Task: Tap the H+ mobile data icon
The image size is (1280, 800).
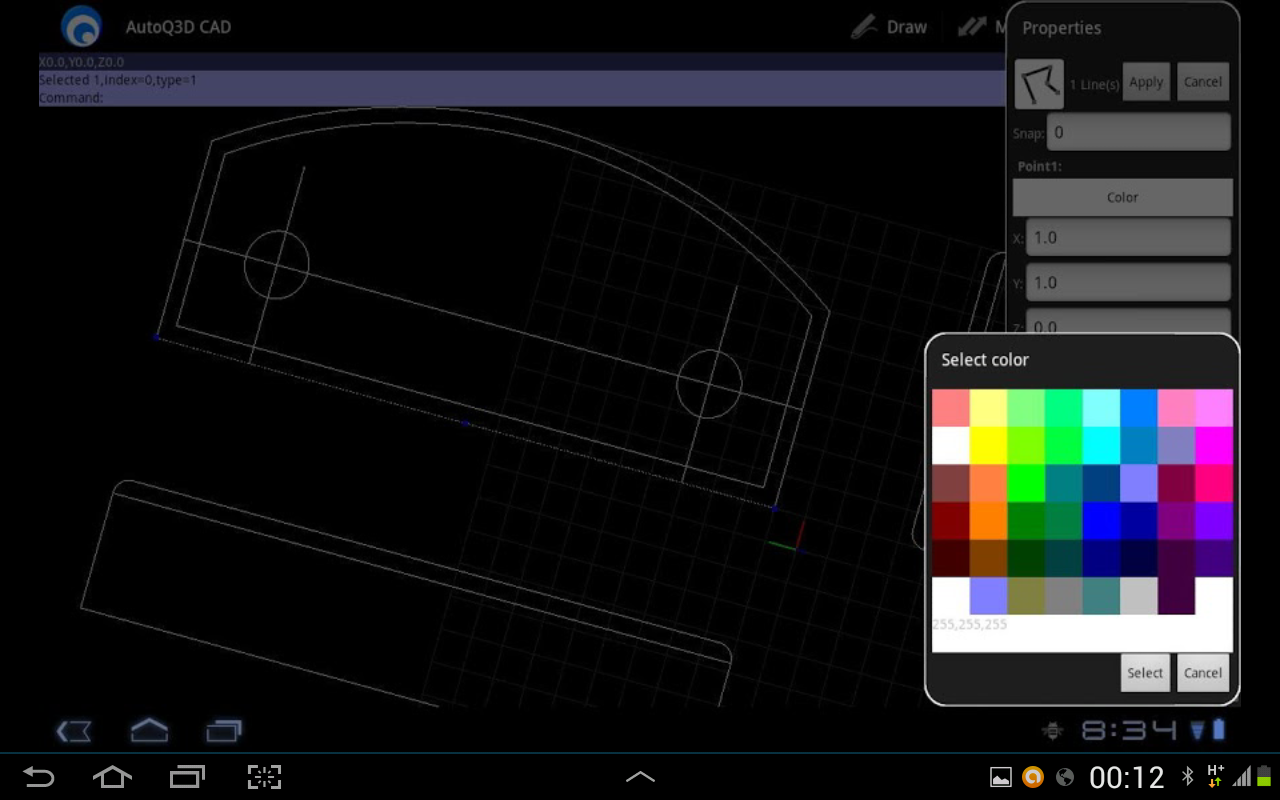Action: 1216,777
